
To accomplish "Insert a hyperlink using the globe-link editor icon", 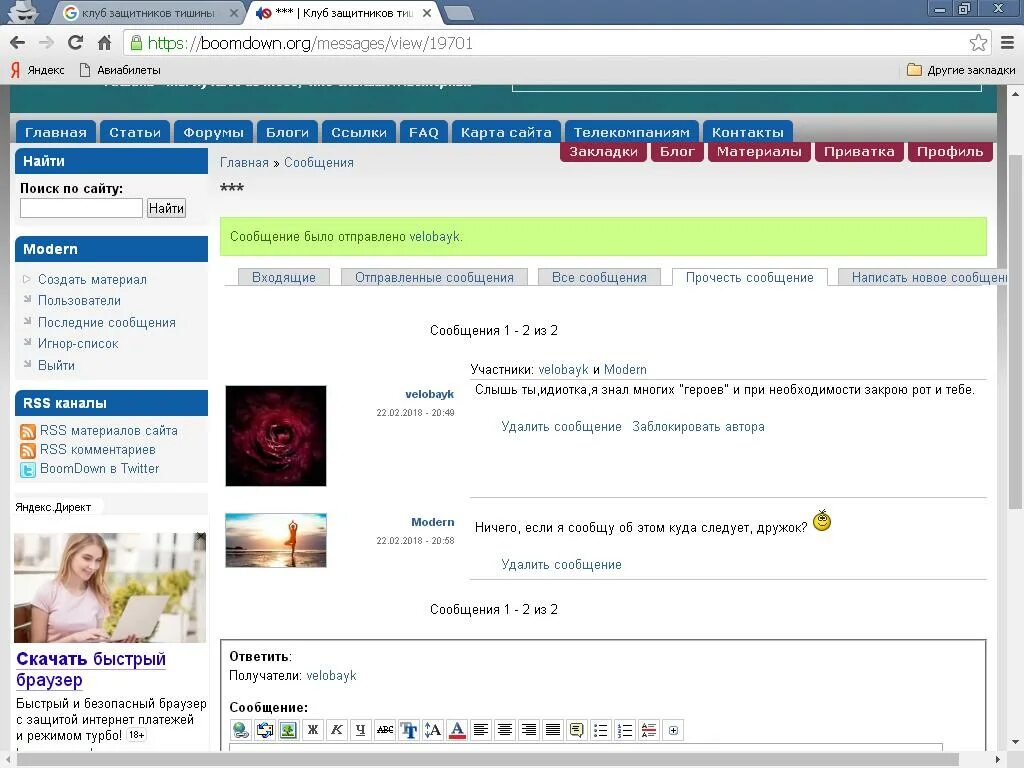I will (240, 730).
